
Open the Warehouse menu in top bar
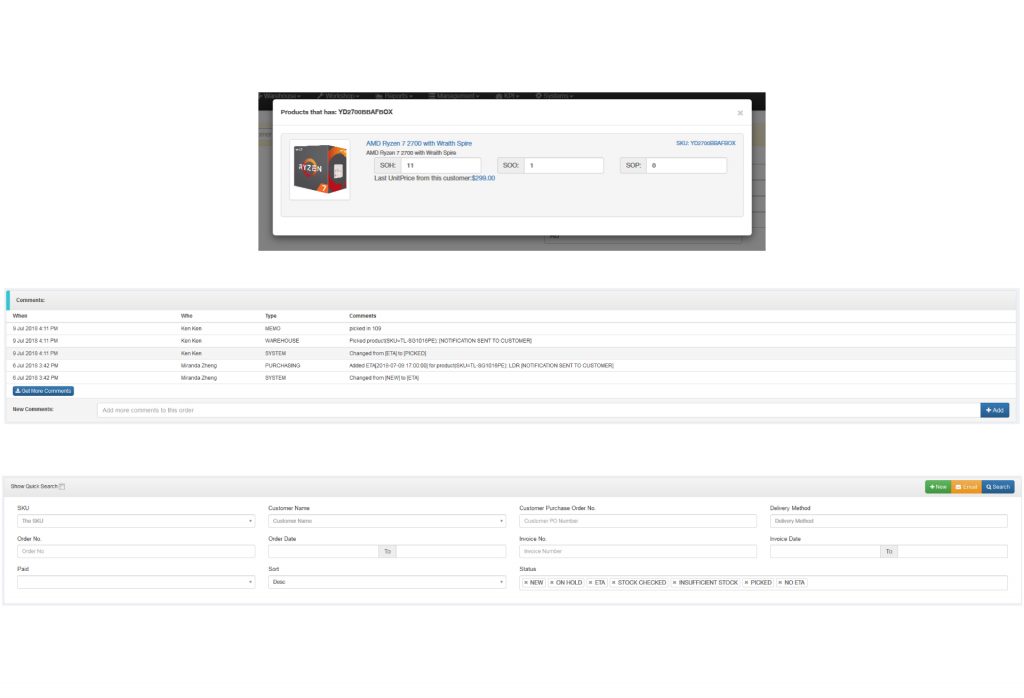tap(281, 96)
